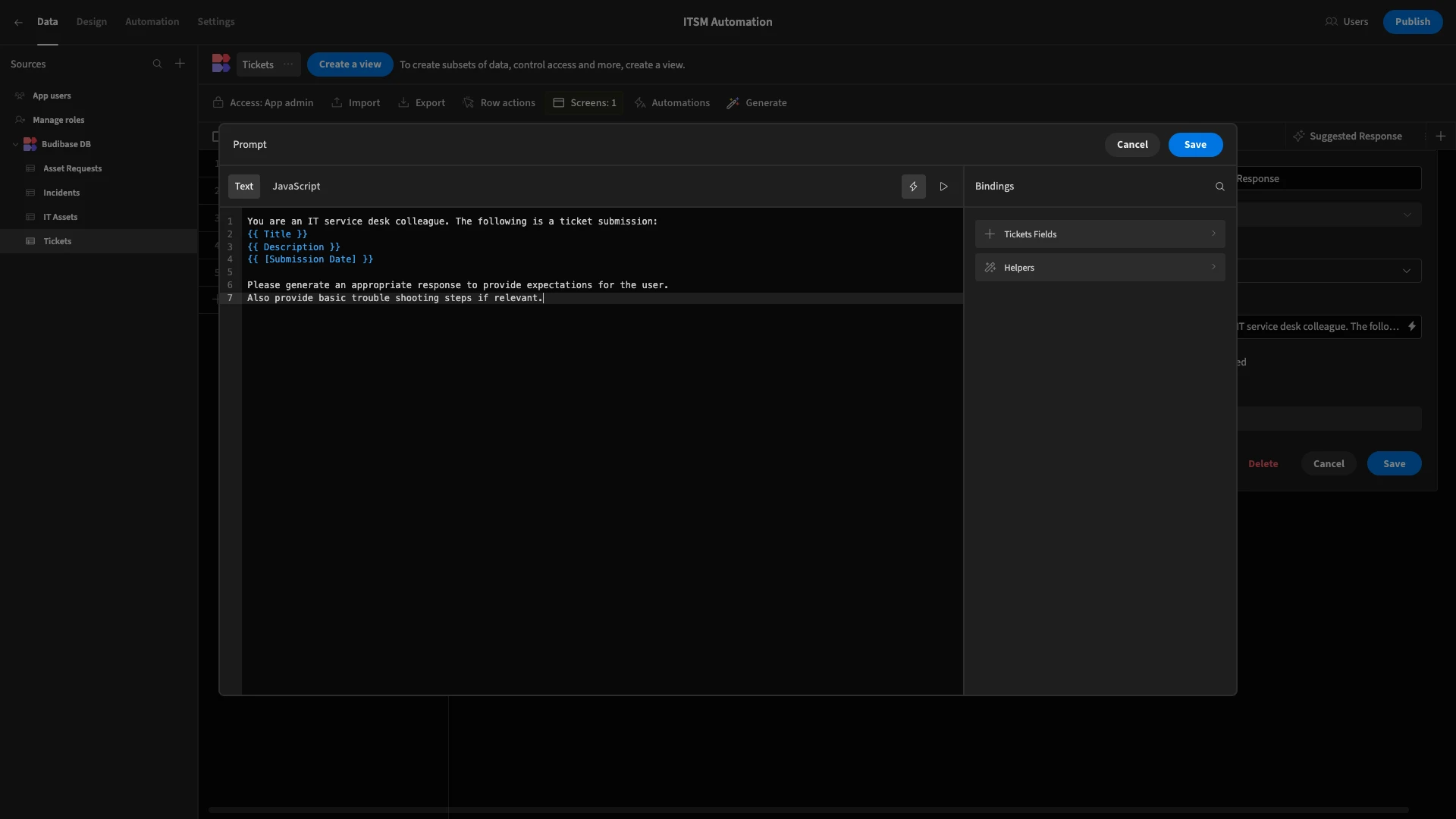Save the Prompt dialog
This screenshot has height=819, width=1456.
(1195, 145)
